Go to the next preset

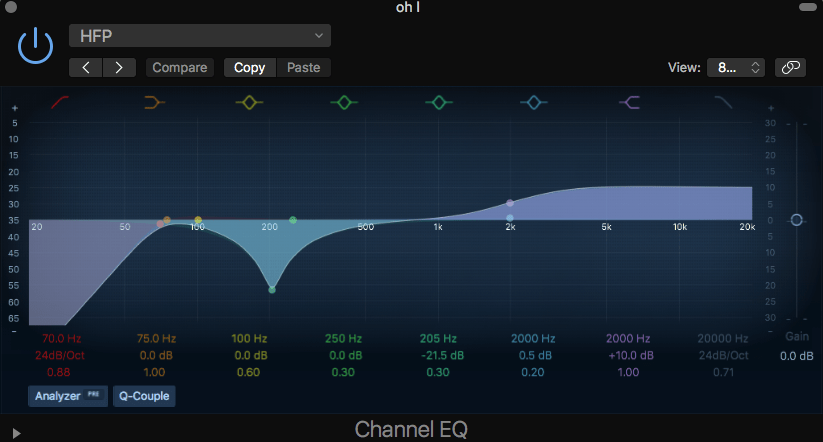coord(119,68)
